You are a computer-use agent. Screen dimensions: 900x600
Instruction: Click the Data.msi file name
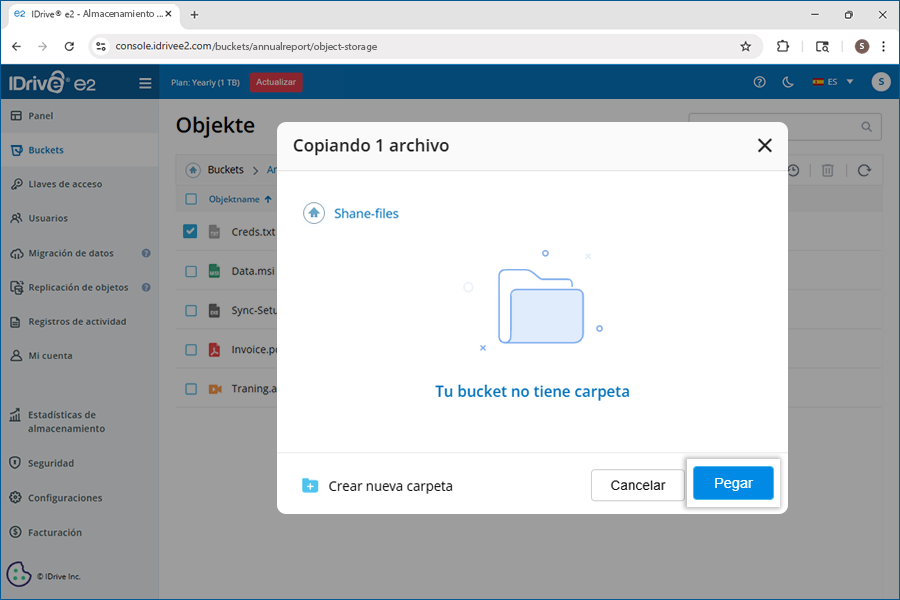tap(253, 271)
